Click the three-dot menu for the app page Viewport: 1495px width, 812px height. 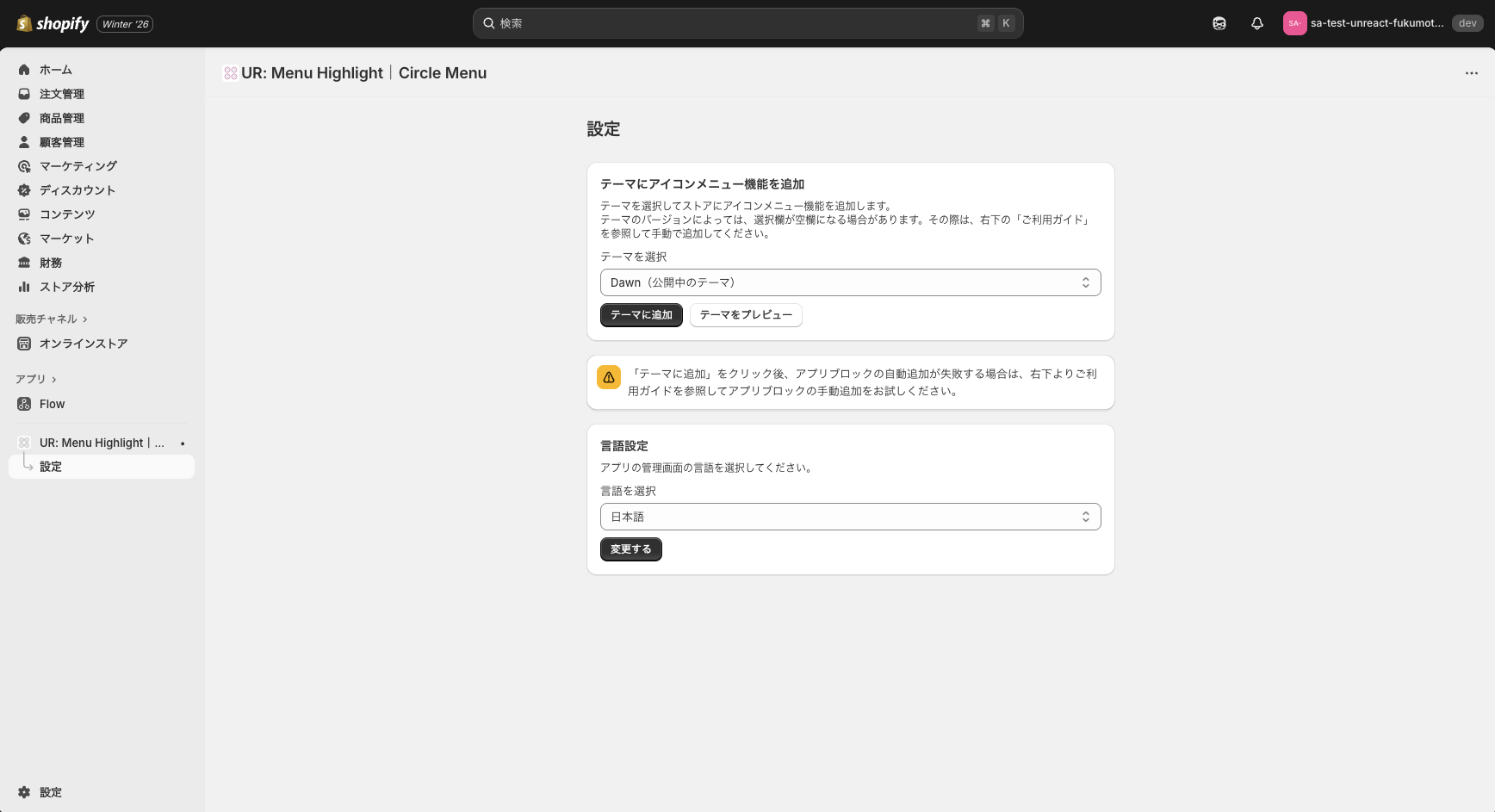[x=1471, y=73]
